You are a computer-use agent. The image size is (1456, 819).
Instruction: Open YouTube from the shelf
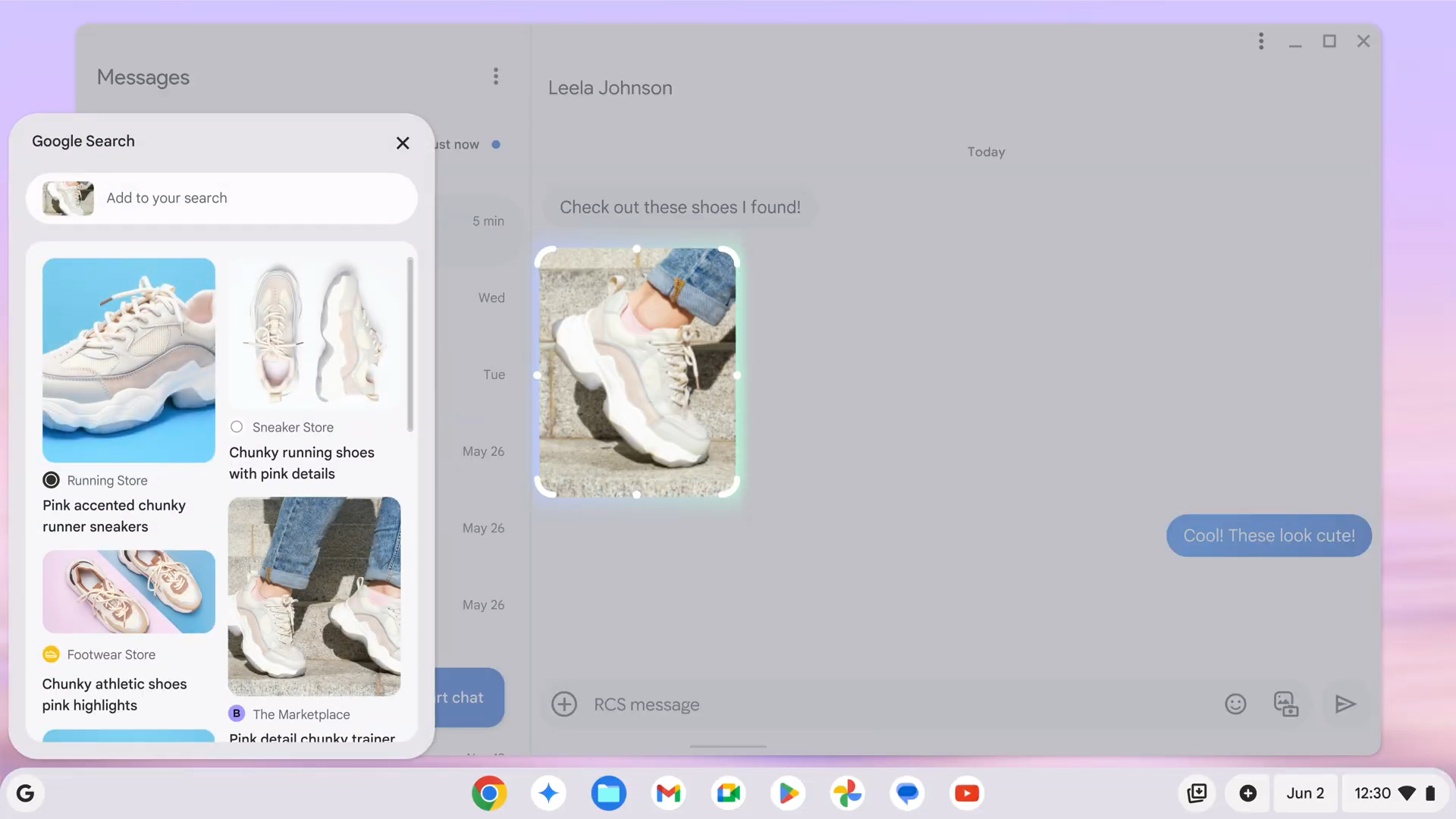[x=967, y=793]
